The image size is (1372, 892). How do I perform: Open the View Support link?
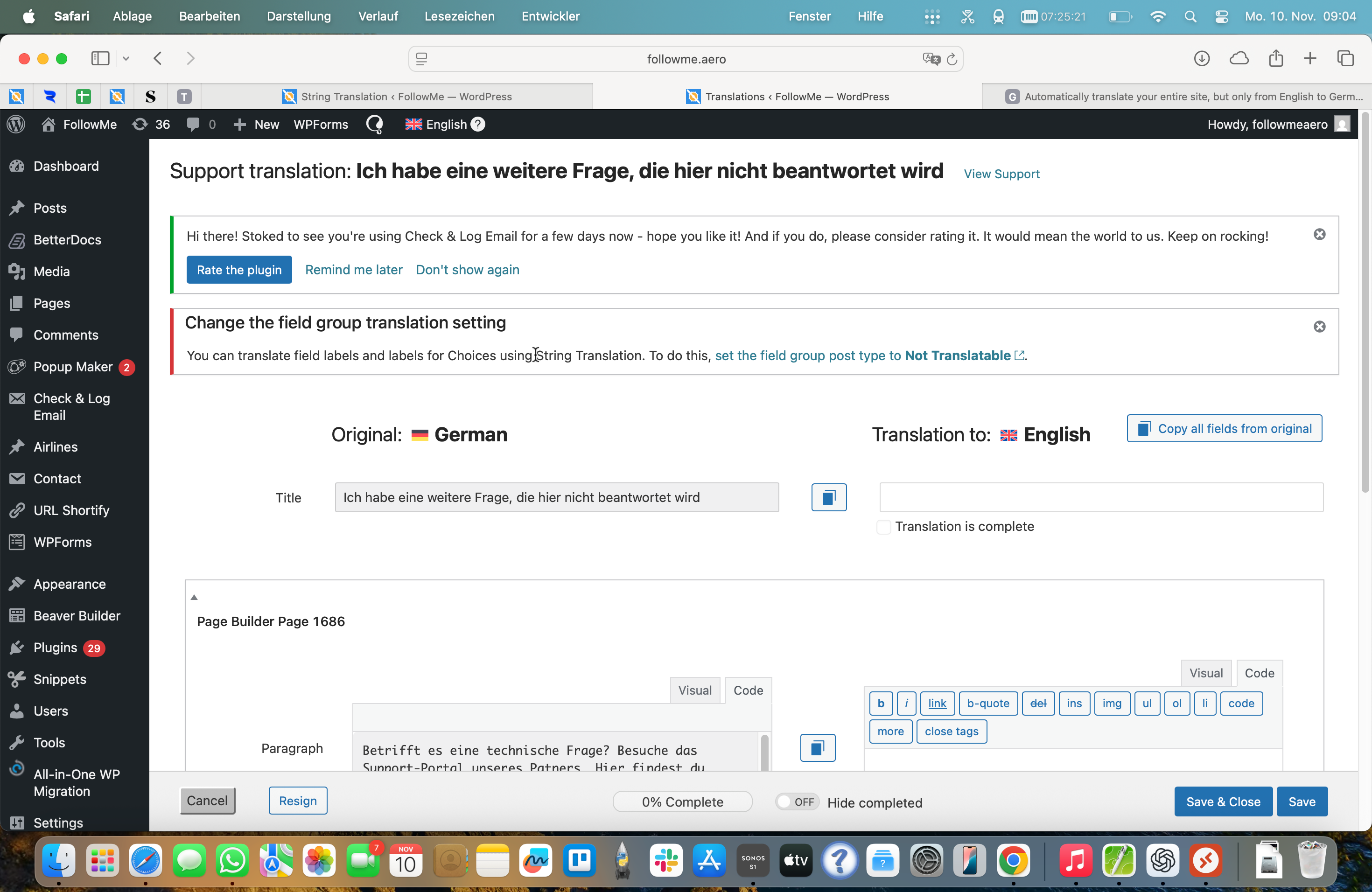click(1001, 174)
